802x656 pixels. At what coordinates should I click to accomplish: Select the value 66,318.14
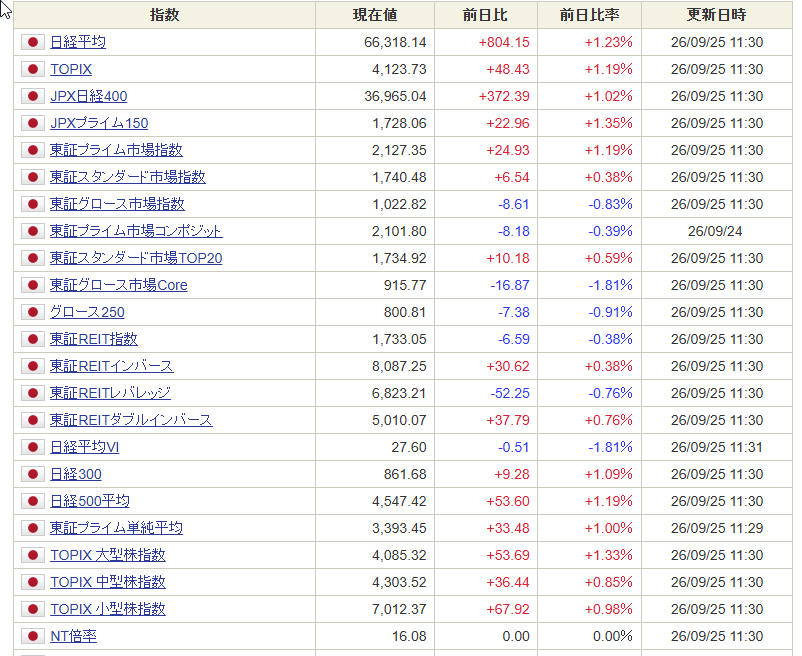[x=395, y=42]
